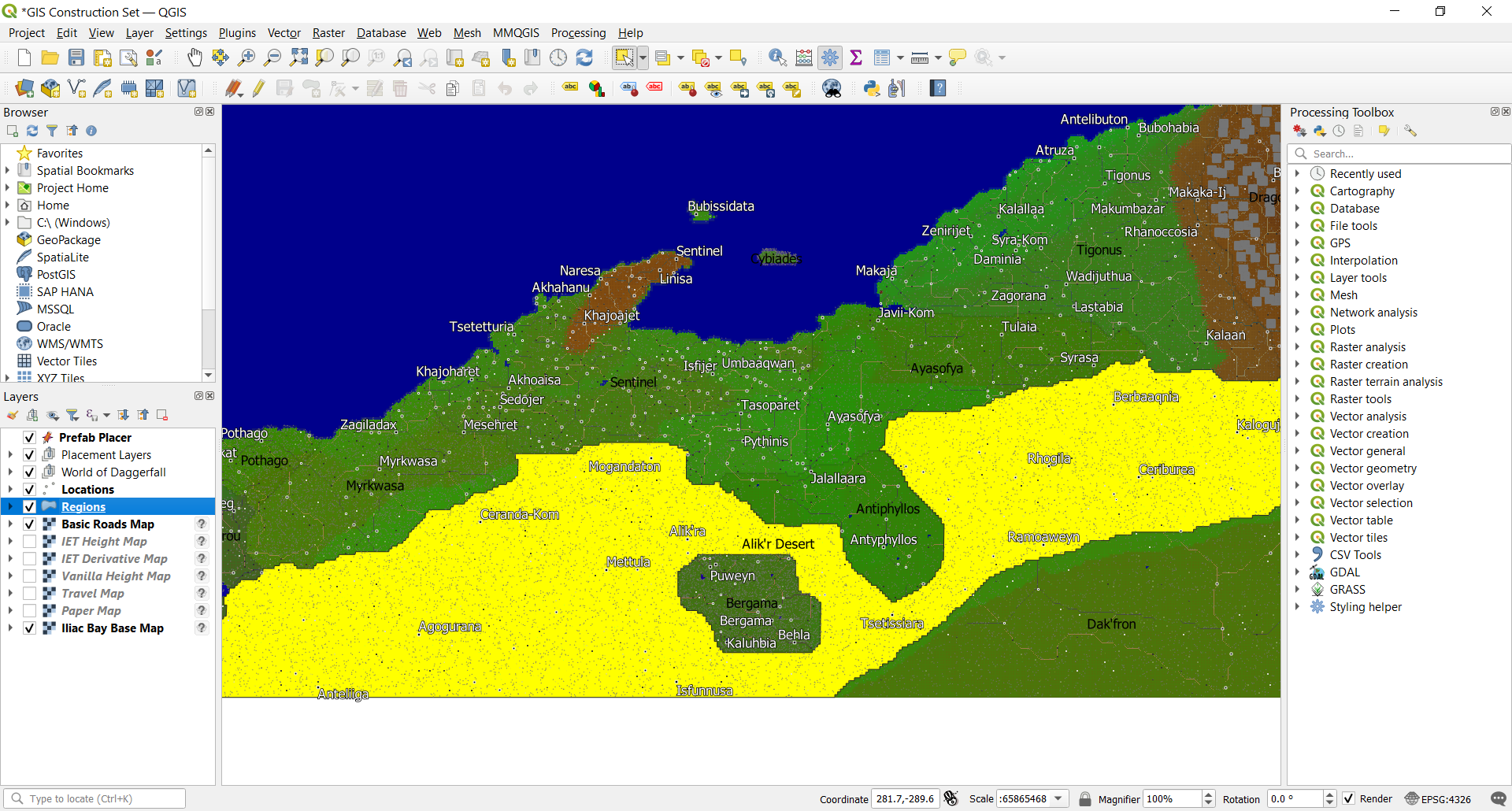The height and width of the screenshot is (811, 1512).
Task: Click the Rotation spin box up arrow
Action: point(1329,794)
